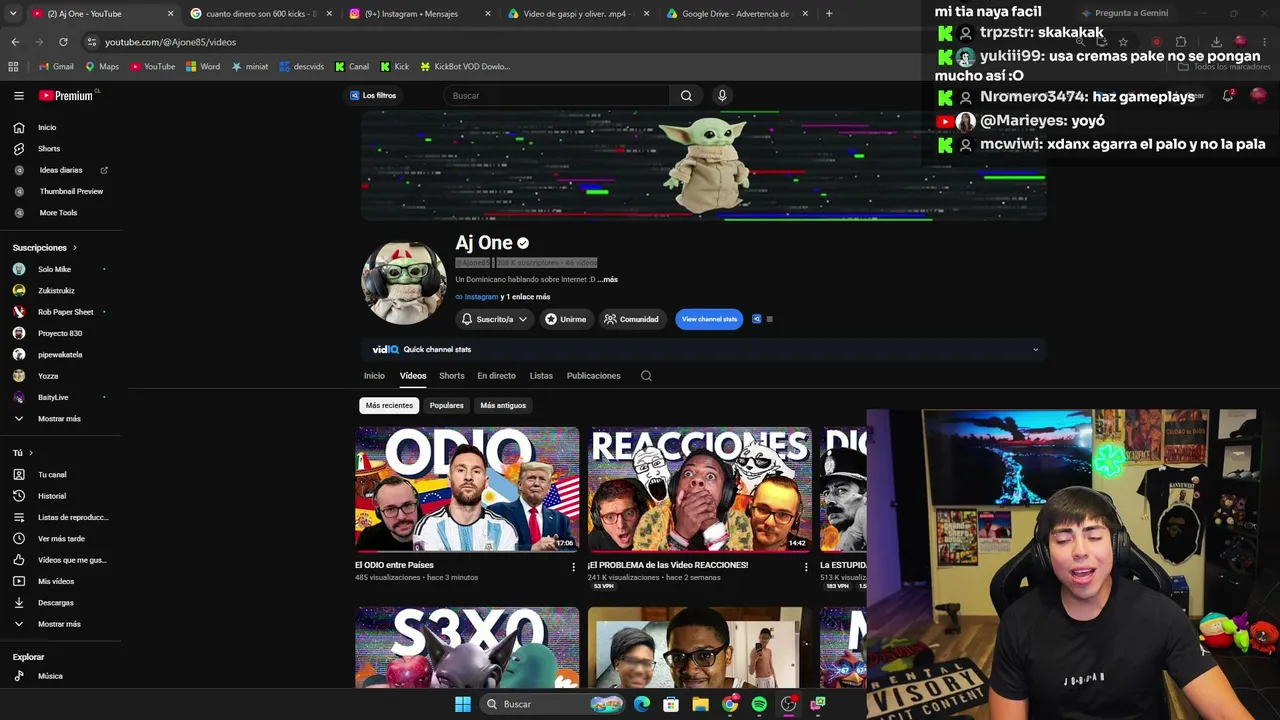This screenshot has width=1280, height=720.
Task: Select the Más antiguos filter chip
Action: (x=503, y=406)
